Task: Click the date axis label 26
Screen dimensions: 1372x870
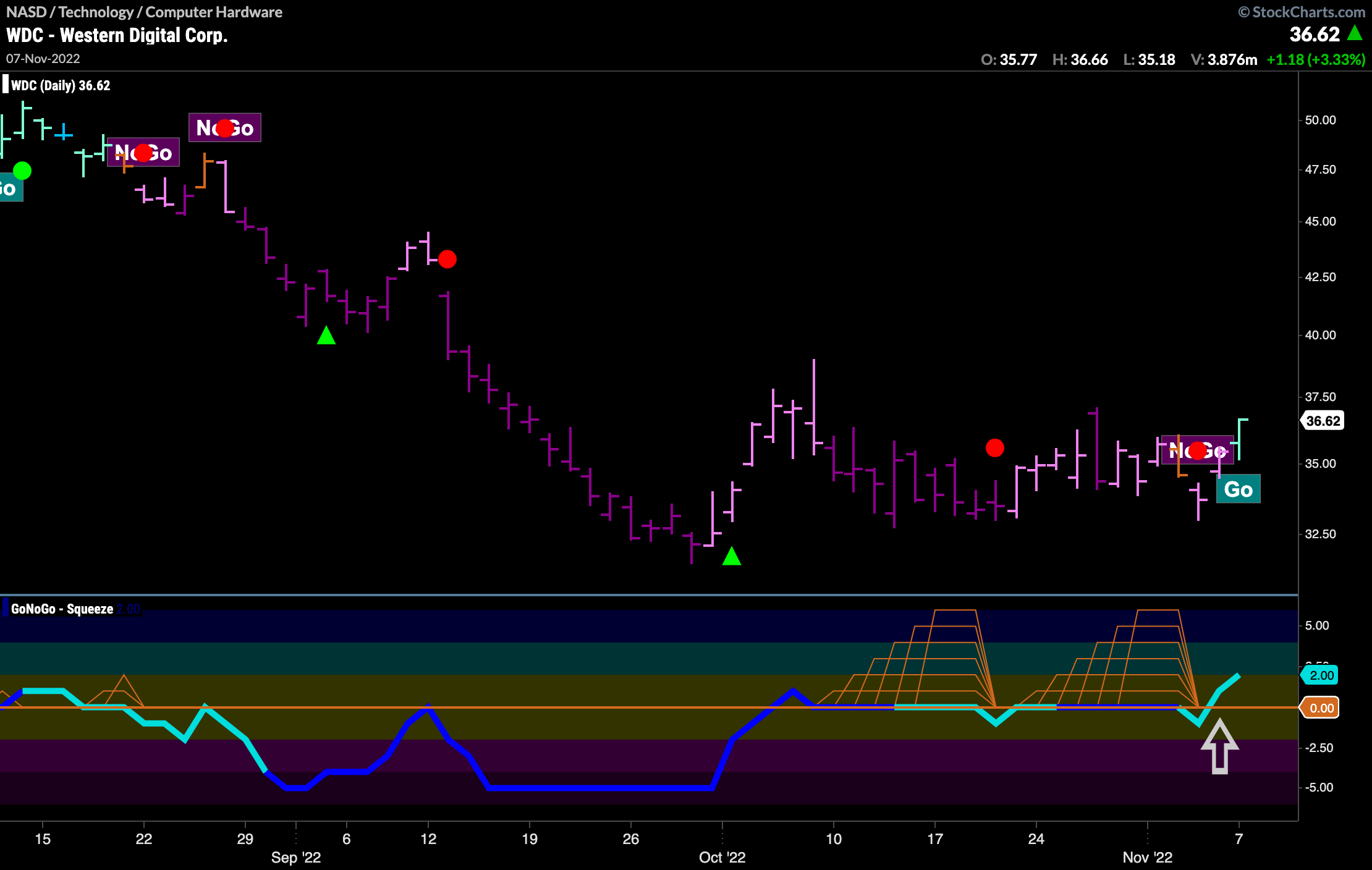Action: 631,838
